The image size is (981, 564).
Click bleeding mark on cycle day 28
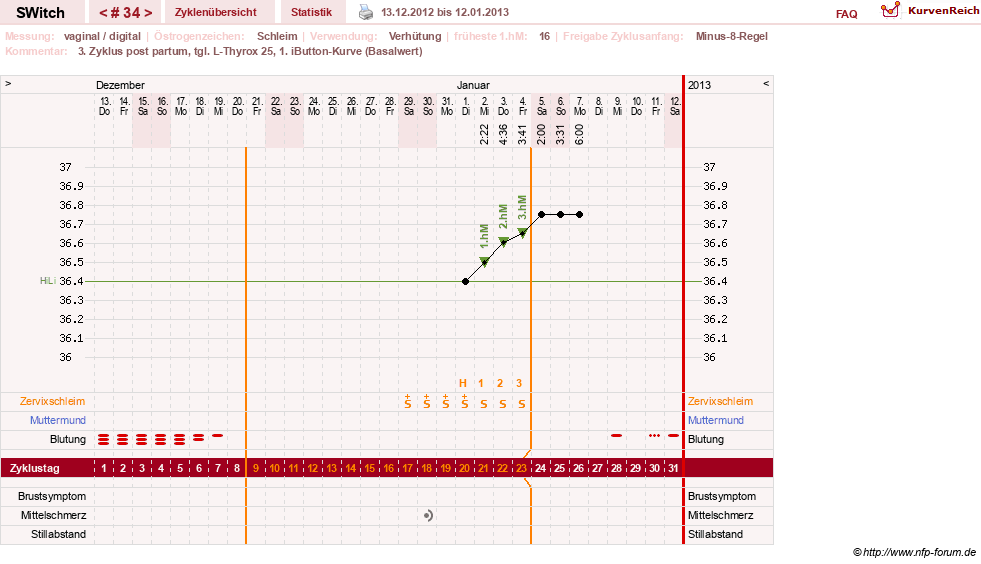[616, 435]
